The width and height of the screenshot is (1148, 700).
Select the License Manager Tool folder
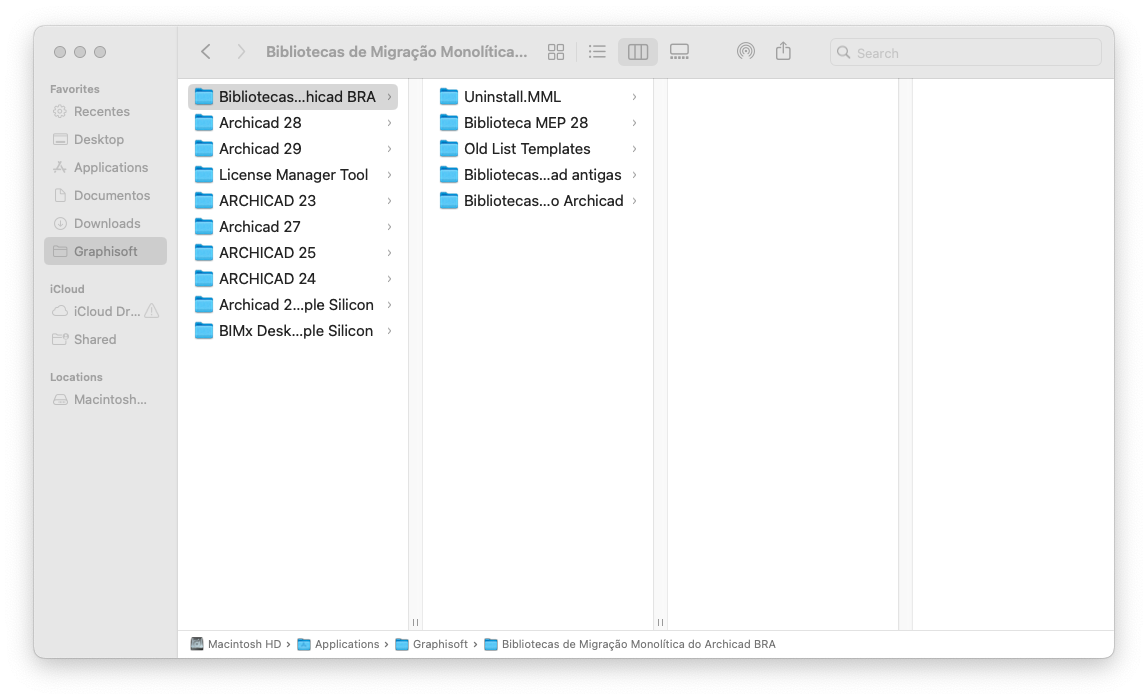293,175
